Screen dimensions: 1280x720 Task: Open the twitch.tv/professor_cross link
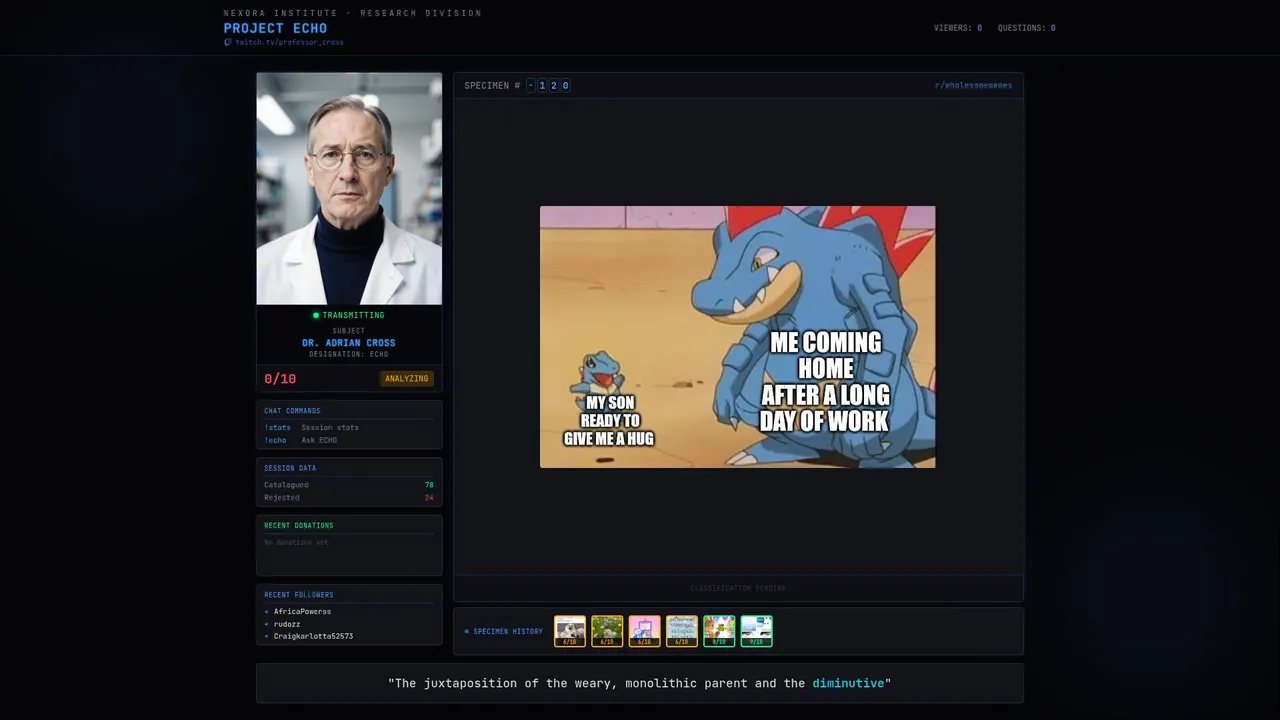(289, 43)
